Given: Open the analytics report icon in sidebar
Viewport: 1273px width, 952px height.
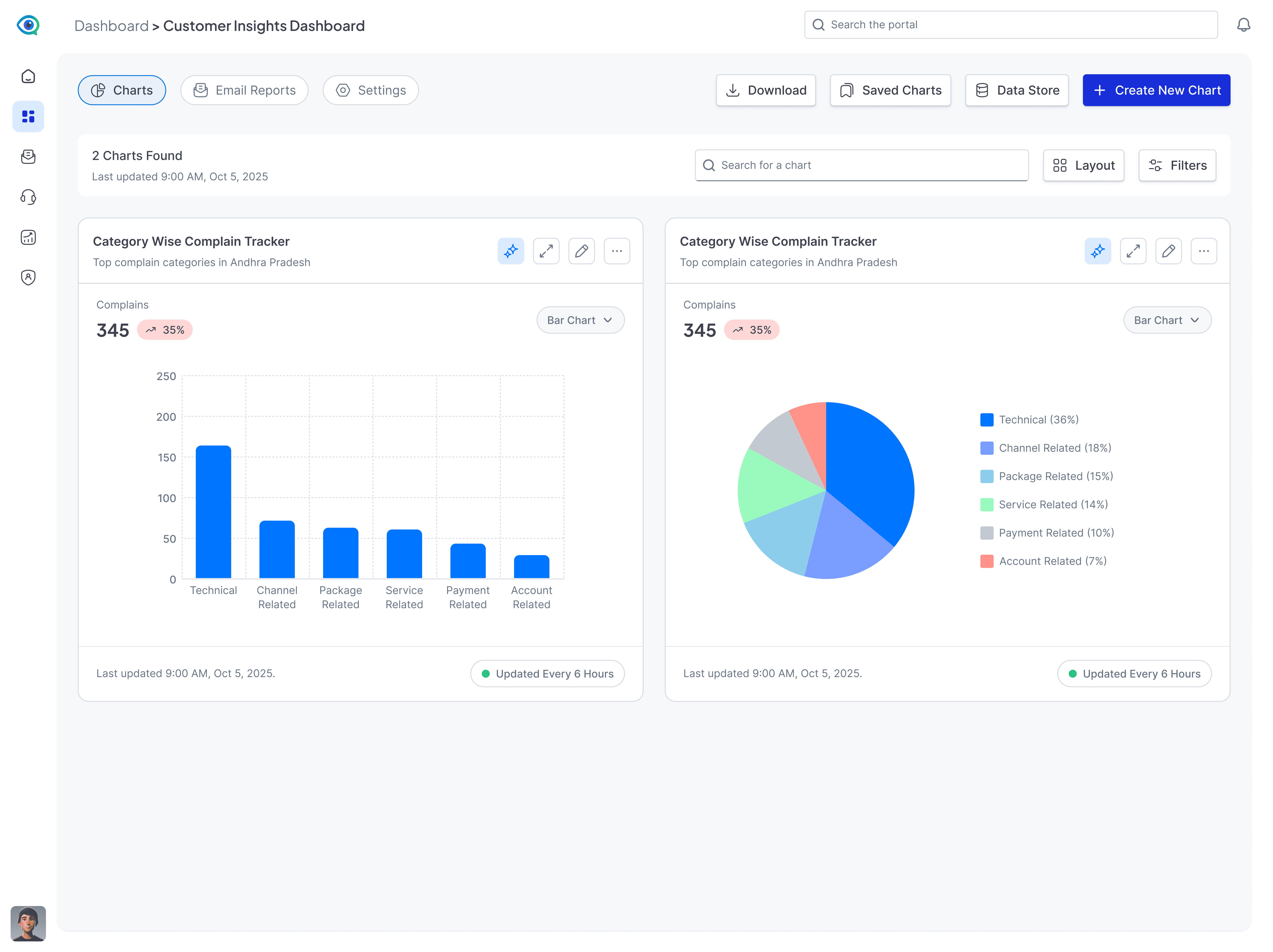Looking at the screenshot, I should pyautogui.click(x=28, y=237).
